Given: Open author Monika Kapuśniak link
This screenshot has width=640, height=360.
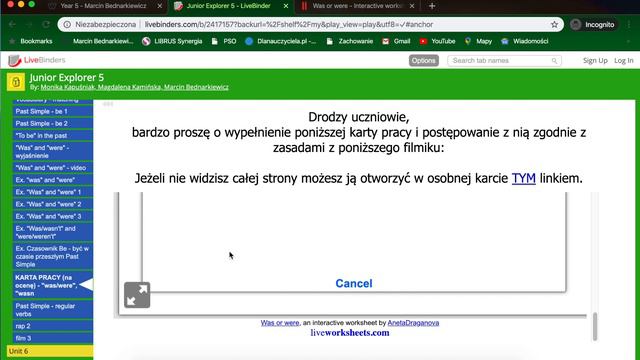Looking at the screenshot, I should 67,87.
